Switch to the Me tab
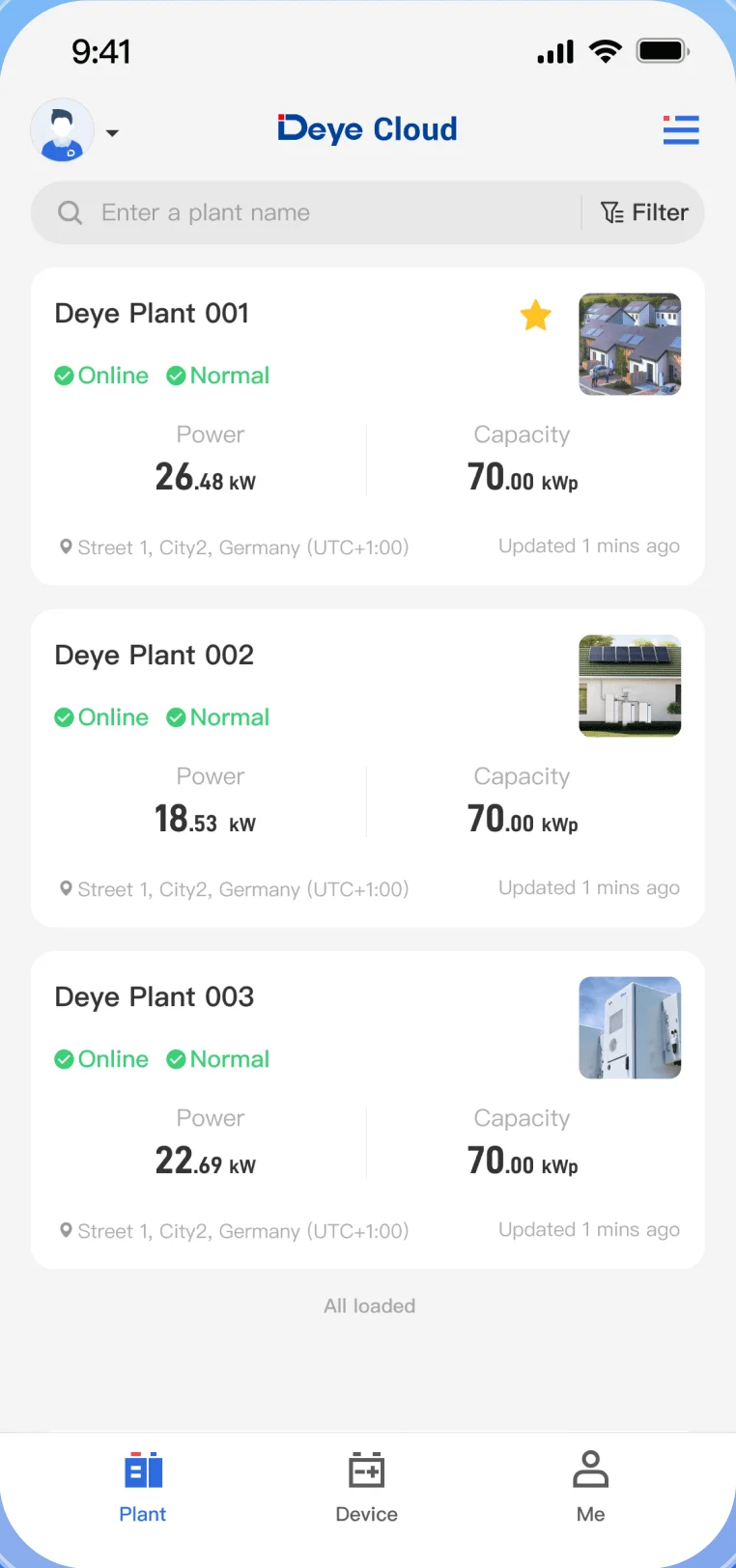 pos(590,1487)
